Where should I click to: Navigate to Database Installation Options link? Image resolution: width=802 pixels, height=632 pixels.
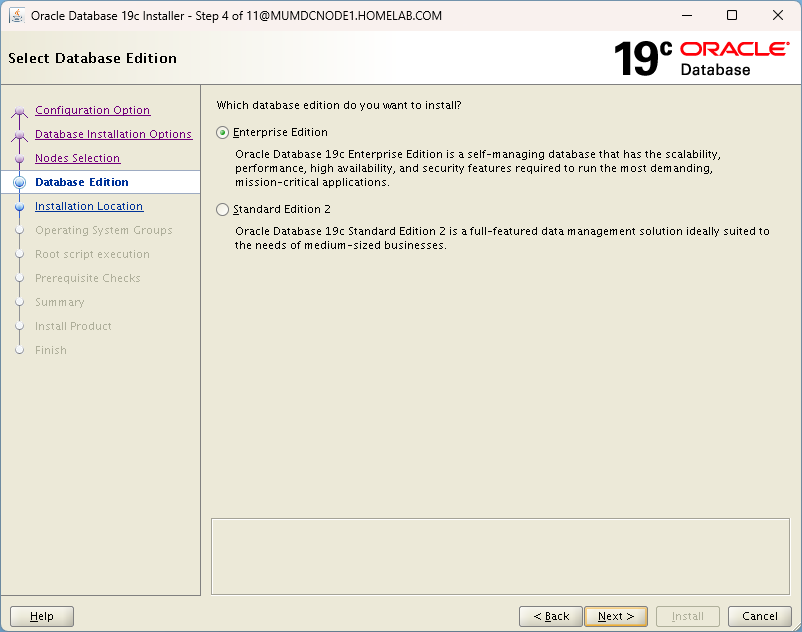coord(113,134)
